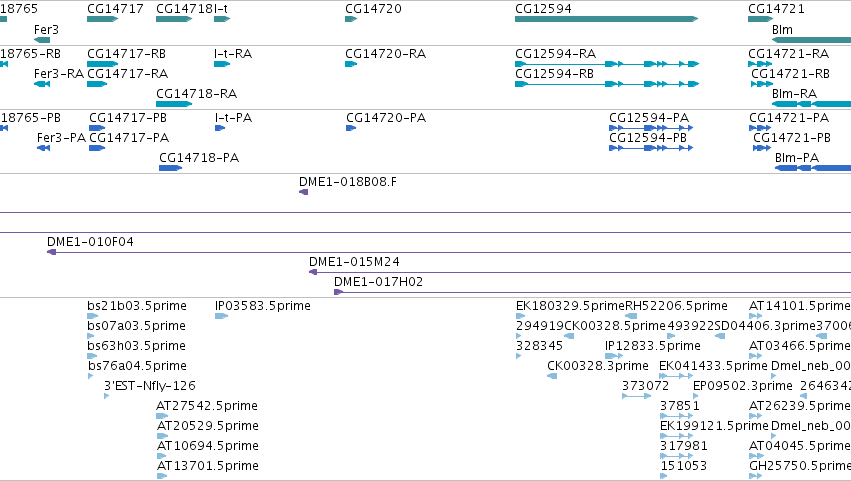Click the DME1-017H02 BAC label
851x481 pixels.
point(378,282)
